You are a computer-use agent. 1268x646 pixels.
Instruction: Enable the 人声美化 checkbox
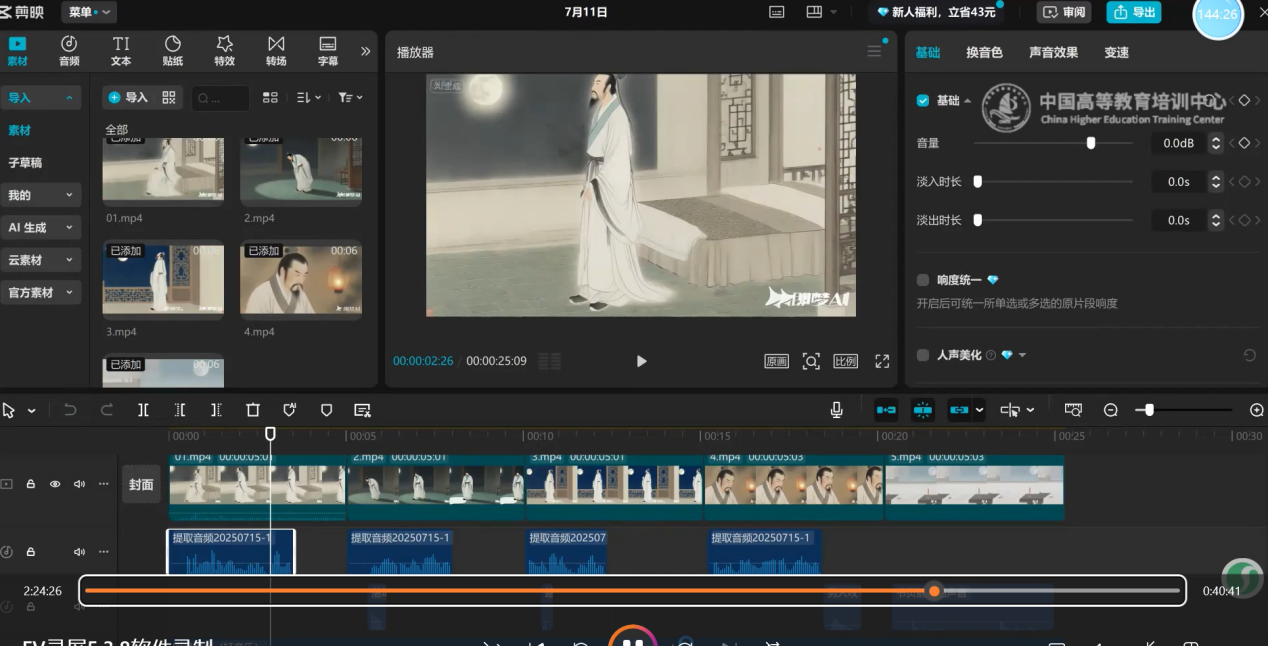pyautogui.click(x=923, y=355)
